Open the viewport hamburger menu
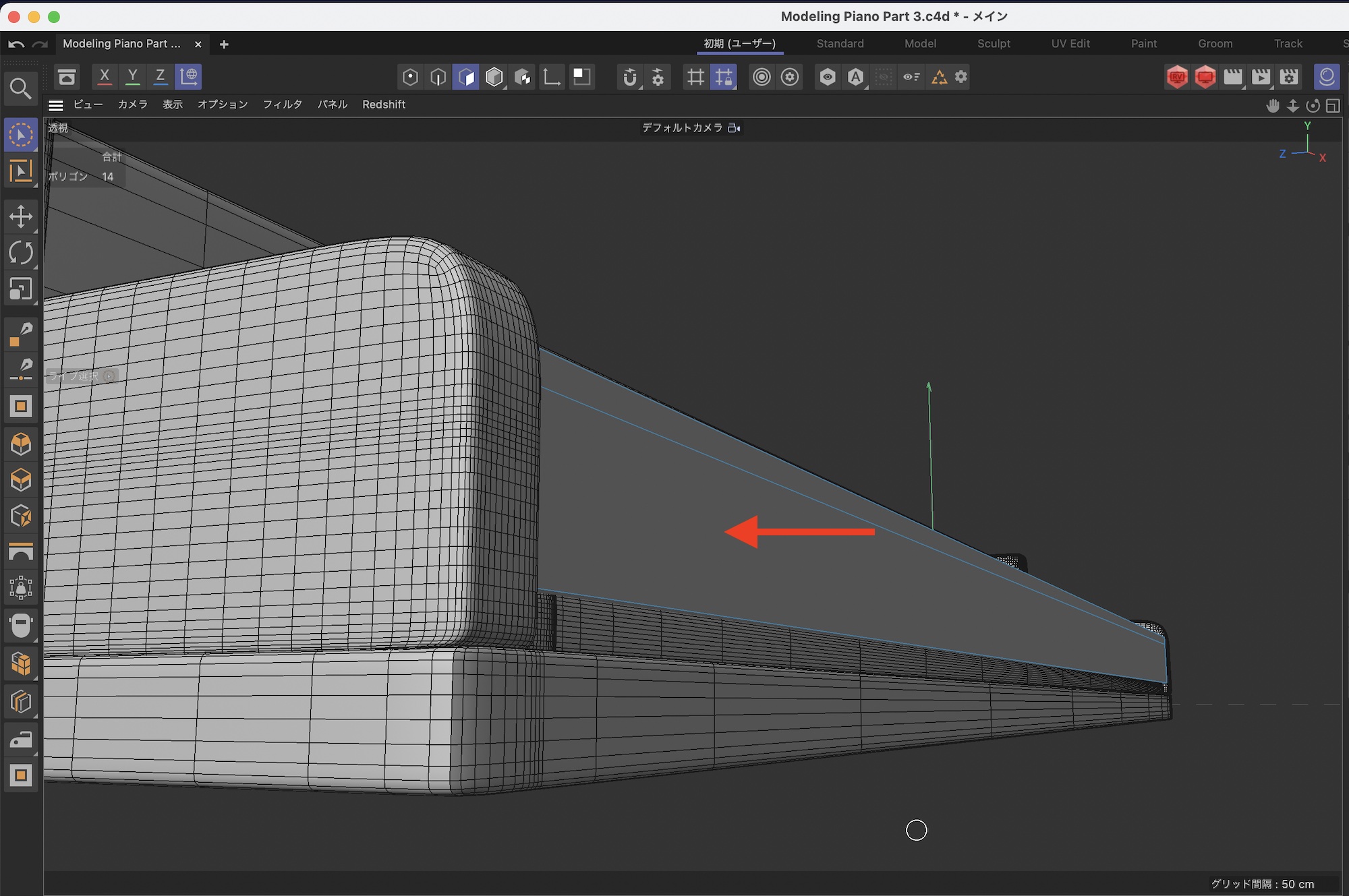 (x=56, y=104)
